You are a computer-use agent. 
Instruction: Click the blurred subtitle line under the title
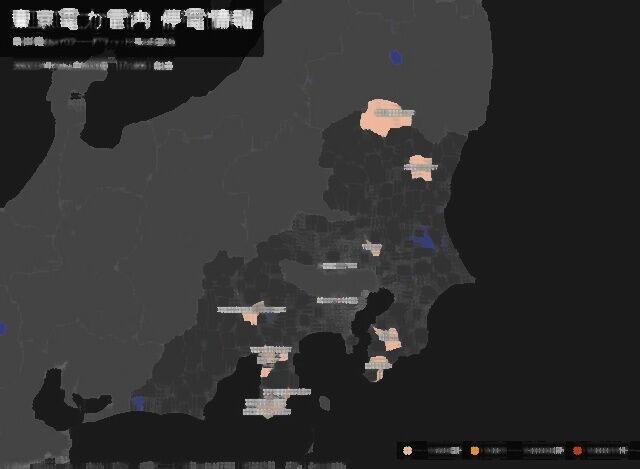(x=94, y=42)
